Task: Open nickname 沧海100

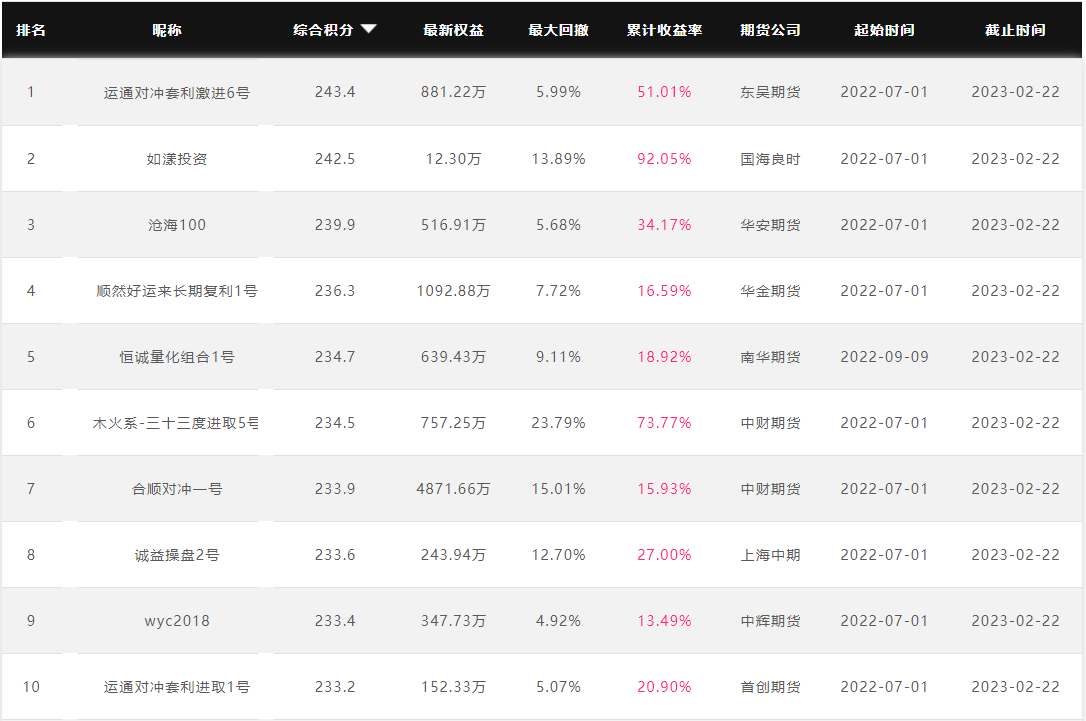Action: [177, 225]
